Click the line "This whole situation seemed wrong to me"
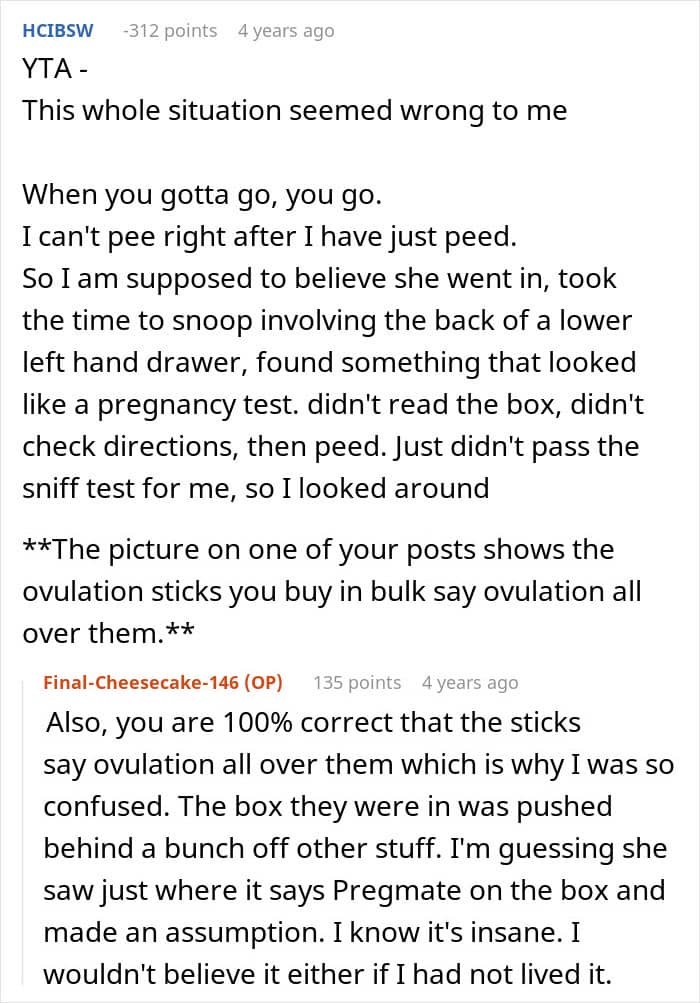The height and width of the screenshot is (1003, 700). coord(294,109)
